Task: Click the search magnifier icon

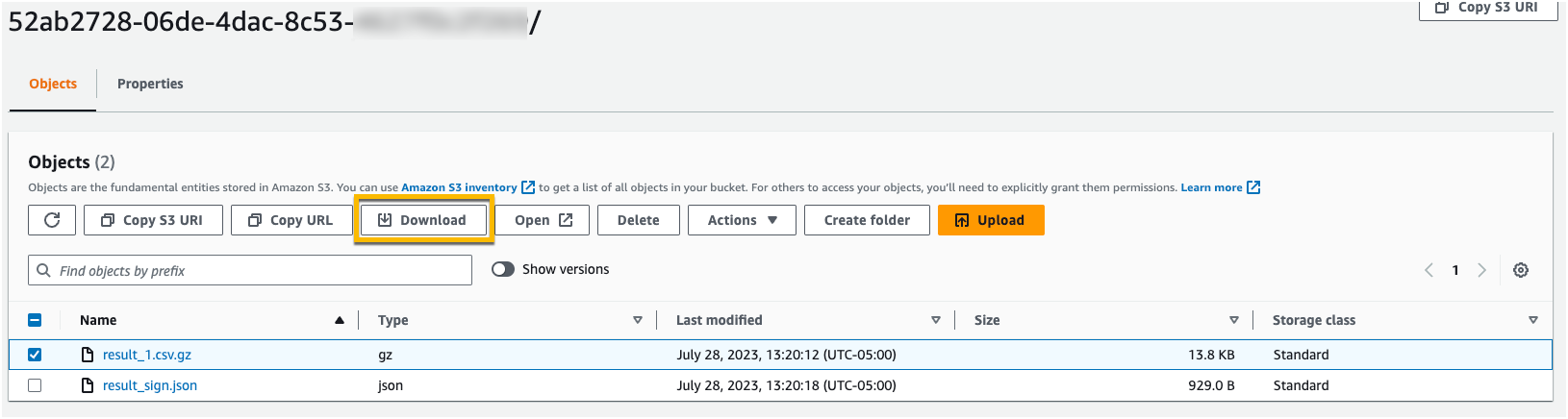Action: pyautogui.click(x=43, y=270)
